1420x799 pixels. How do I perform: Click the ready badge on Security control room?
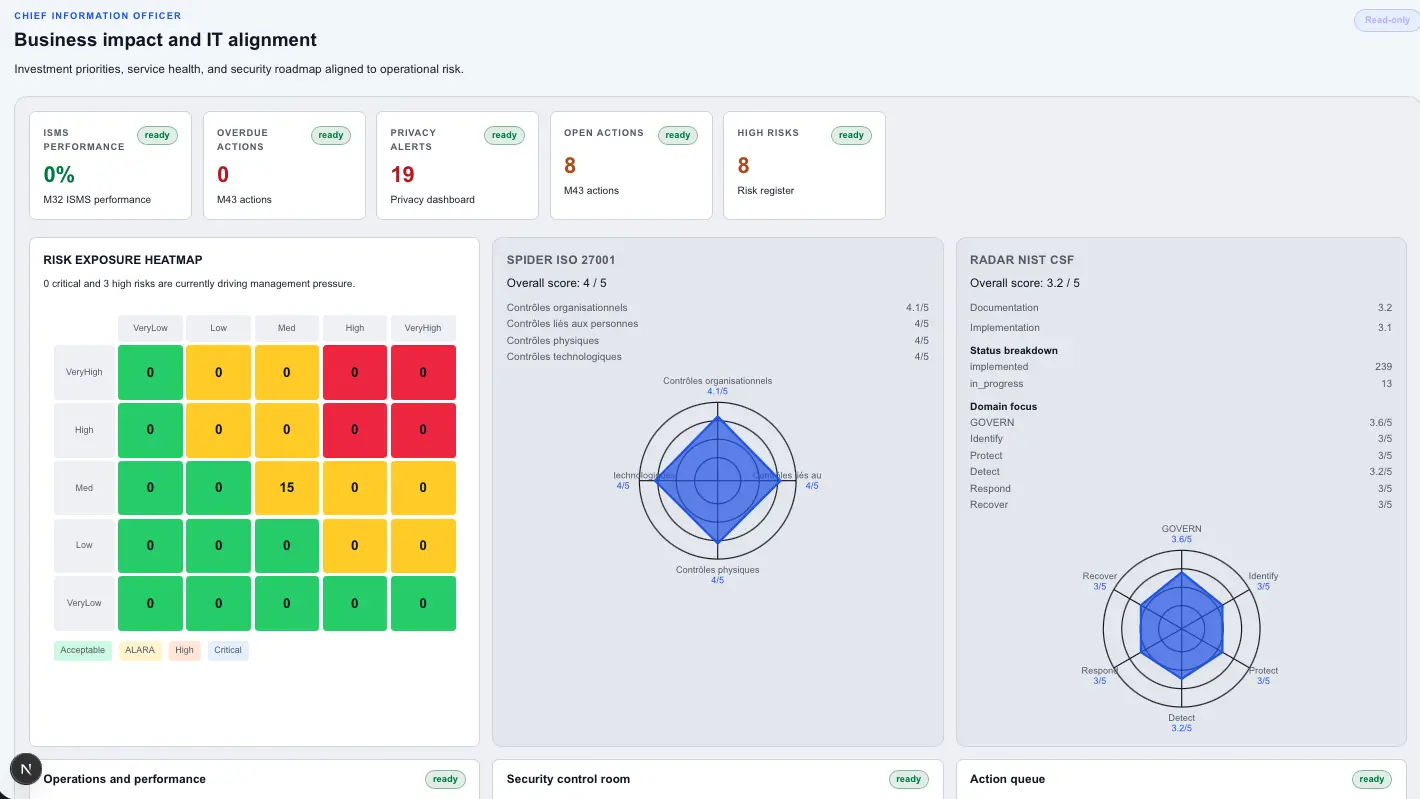click(908, 779)
